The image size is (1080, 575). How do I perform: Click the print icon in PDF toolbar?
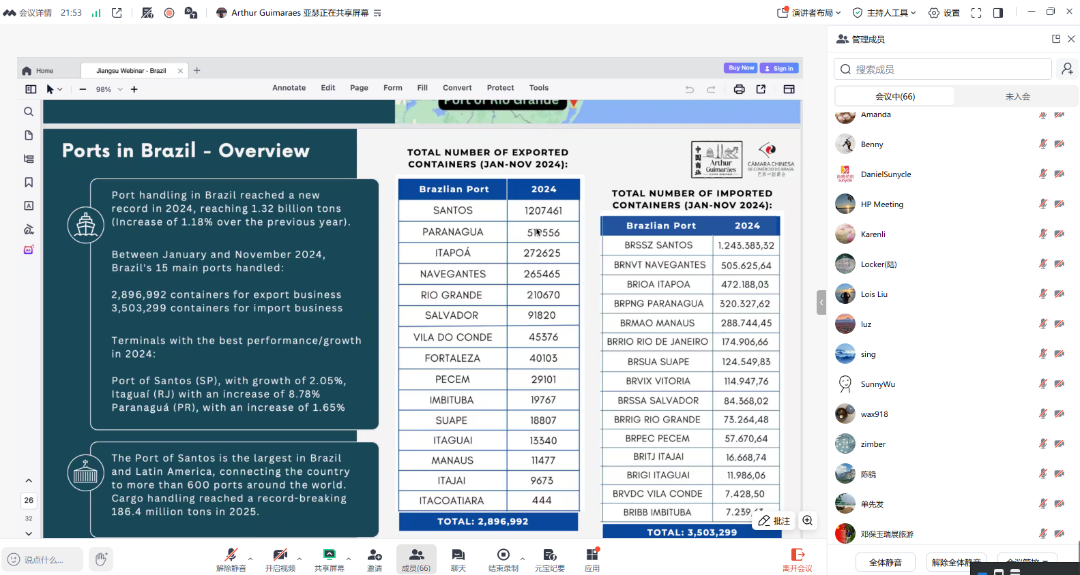click(739, 89)
